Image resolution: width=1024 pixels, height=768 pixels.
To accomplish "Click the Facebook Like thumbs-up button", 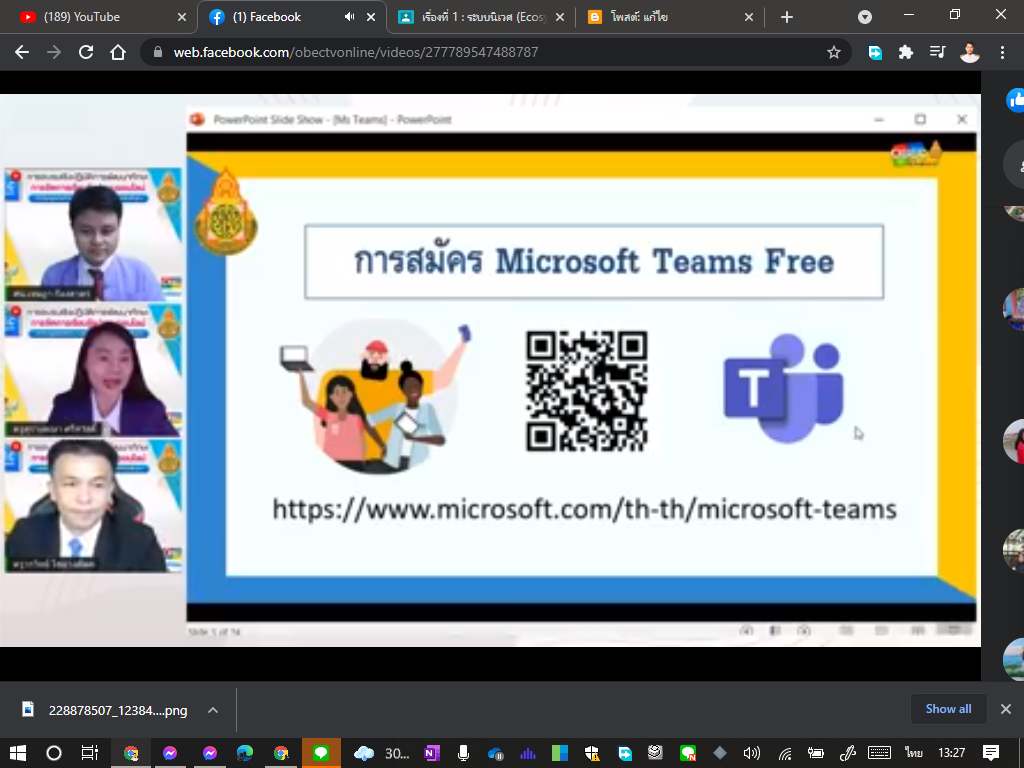I will (1015, 101).
